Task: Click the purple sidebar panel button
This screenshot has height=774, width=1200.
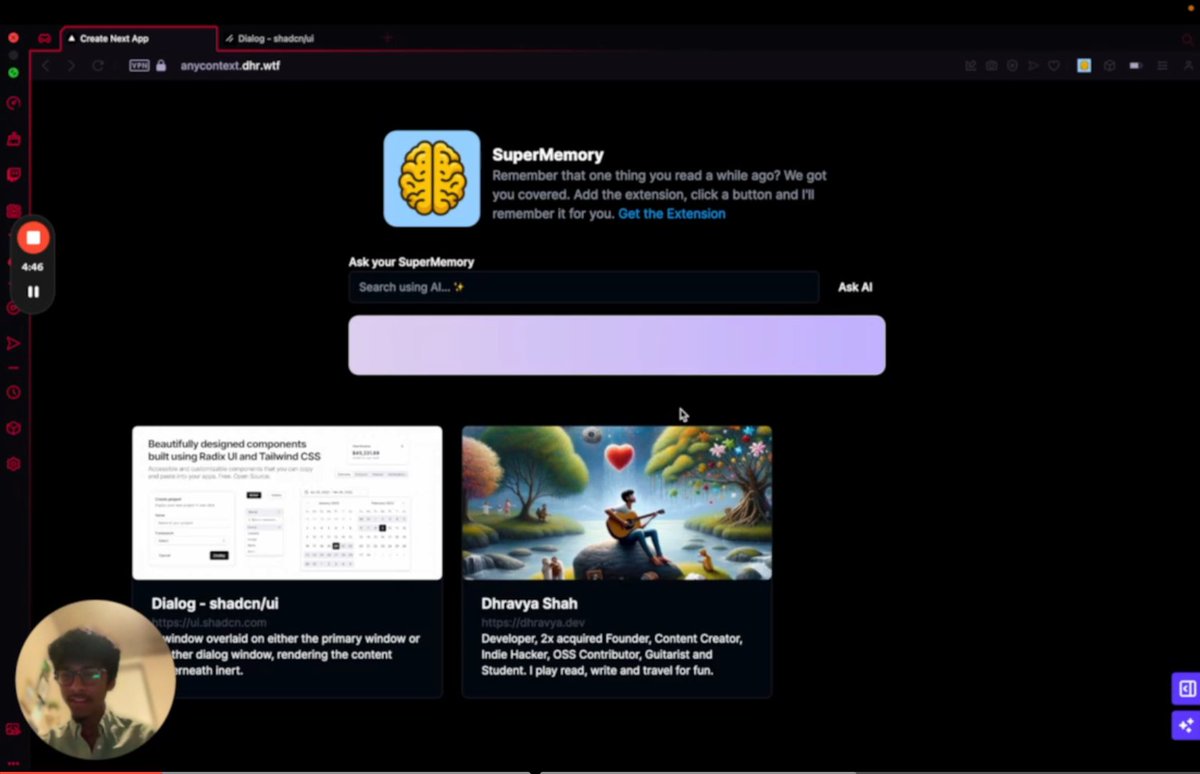Action: click(1186, 689)
